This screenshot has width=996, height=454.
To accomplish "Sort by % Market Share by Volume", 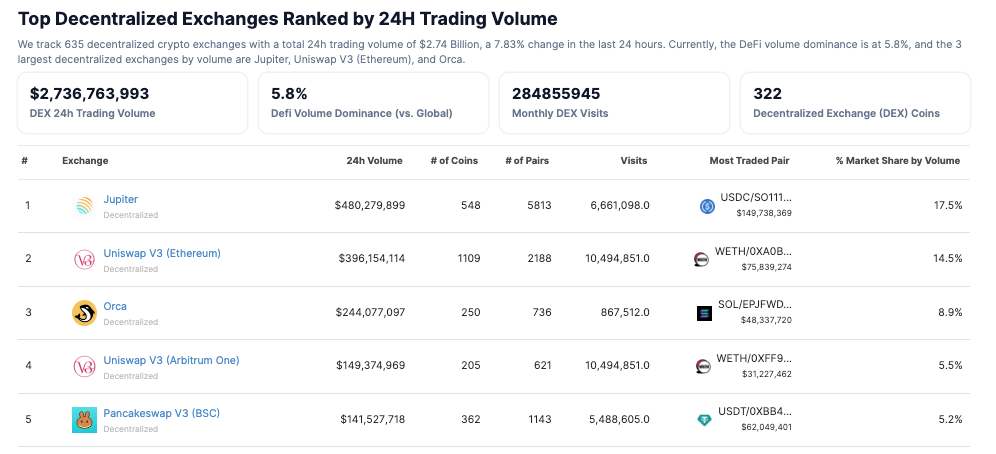I will click(x=897, y=161).
